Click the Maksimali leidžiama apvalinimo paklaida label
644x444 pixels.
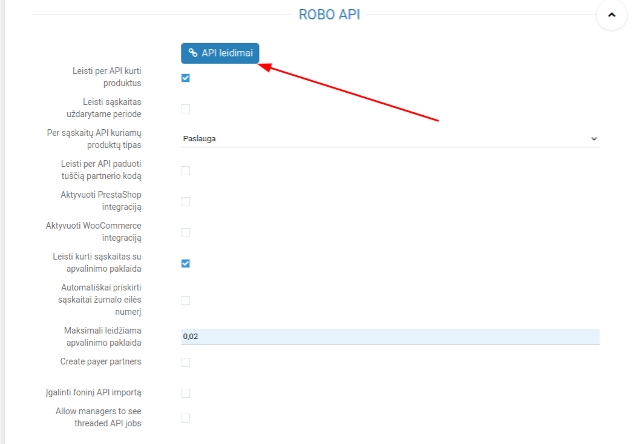point(103,336)
